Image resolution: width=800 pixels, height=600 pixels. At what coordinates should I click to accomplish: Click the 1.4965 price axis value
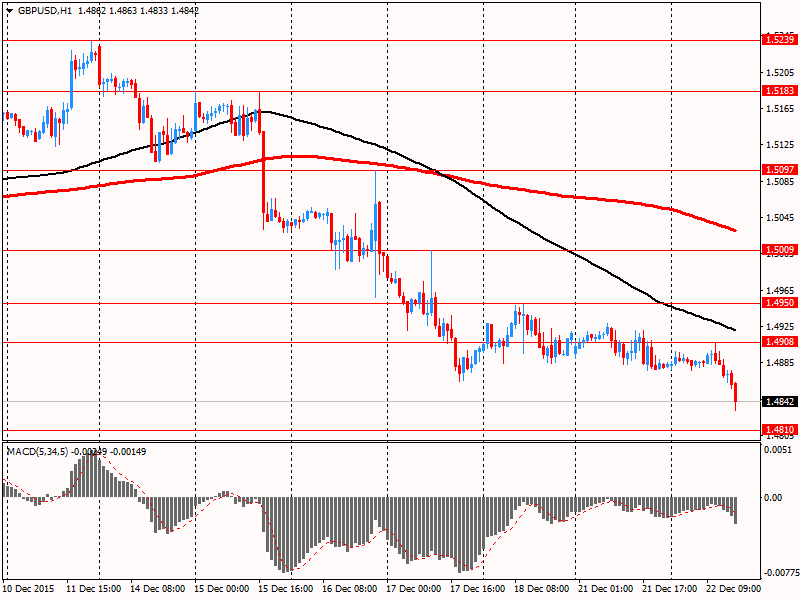[780, 290]
